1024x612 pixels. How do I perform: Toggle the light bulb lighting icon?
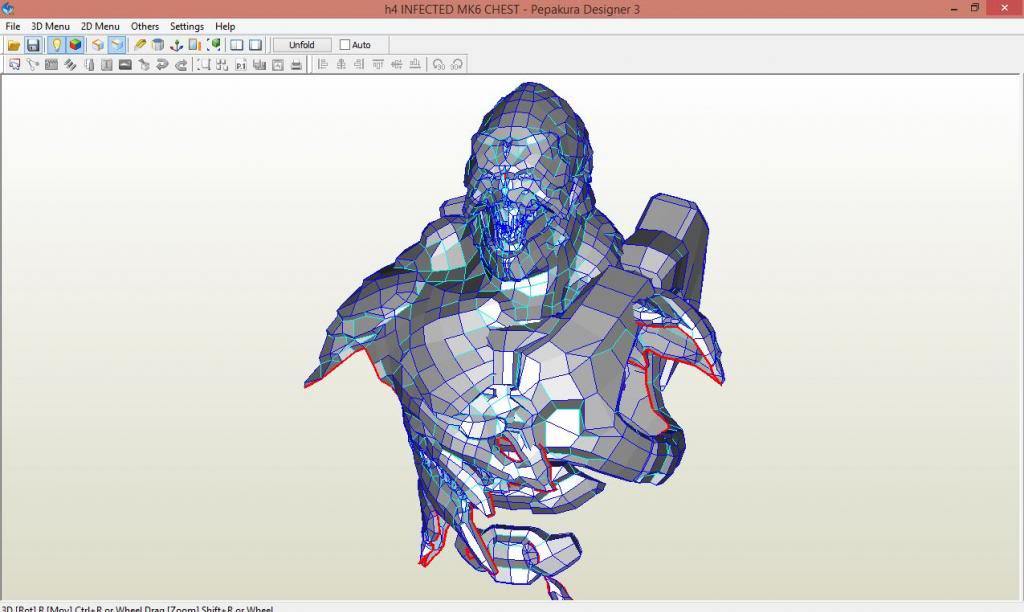(56, 45)
